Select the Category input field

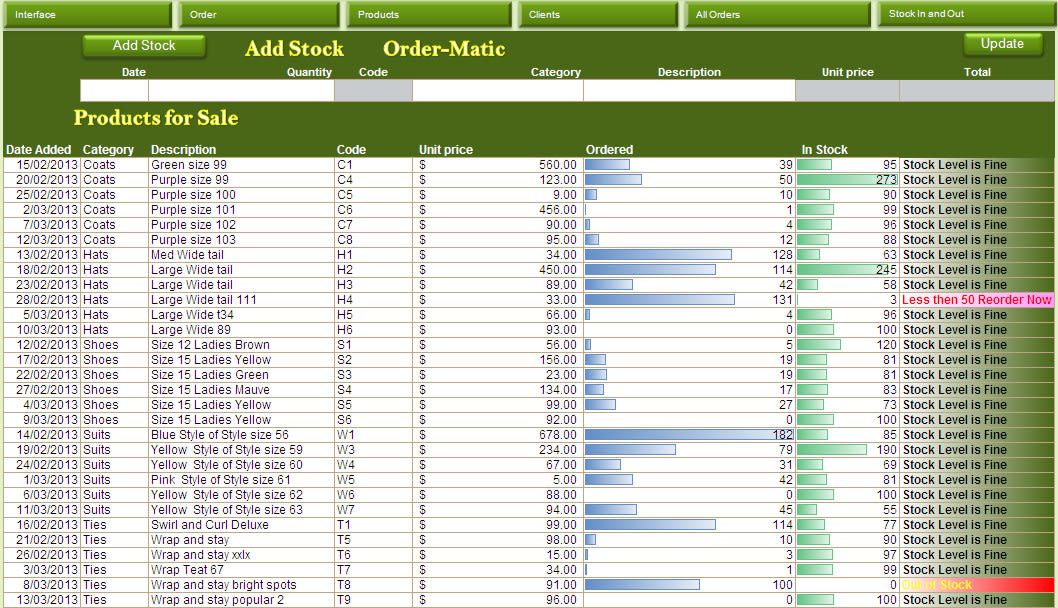point(497,91)
